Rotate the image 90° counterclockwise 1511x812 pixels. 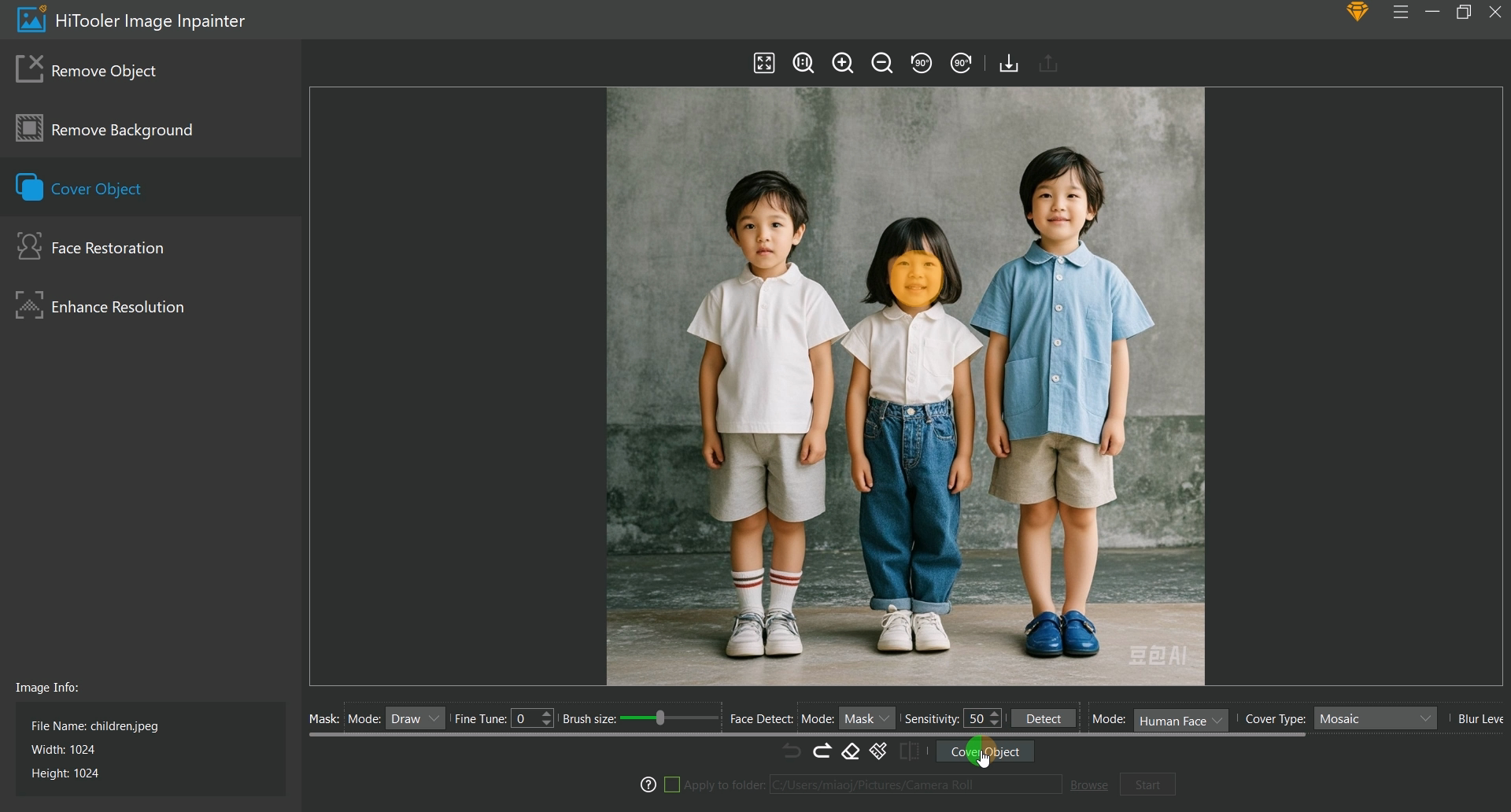point(921,63)
